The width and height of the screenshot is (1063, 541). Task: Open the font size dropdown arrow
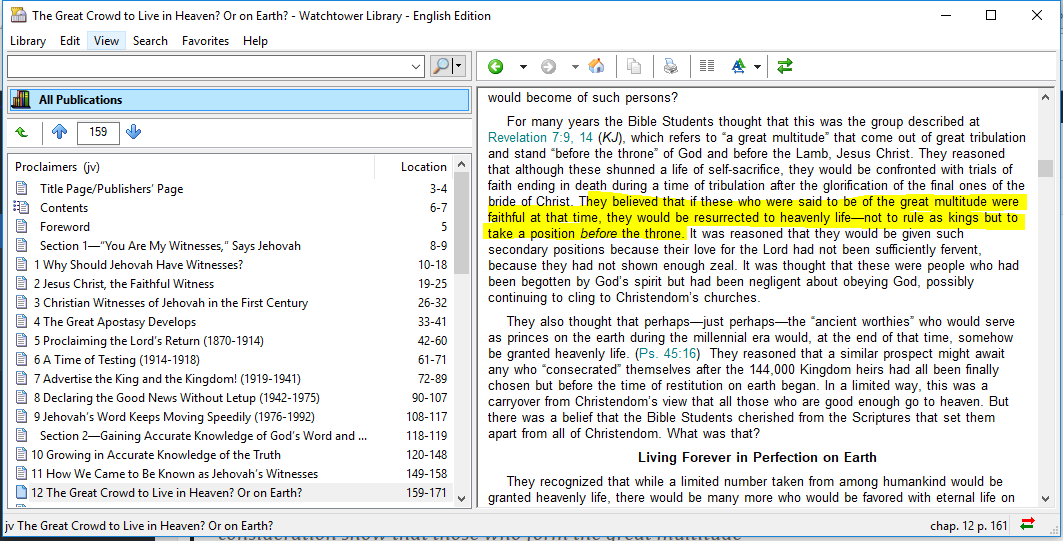click(758, 67)
